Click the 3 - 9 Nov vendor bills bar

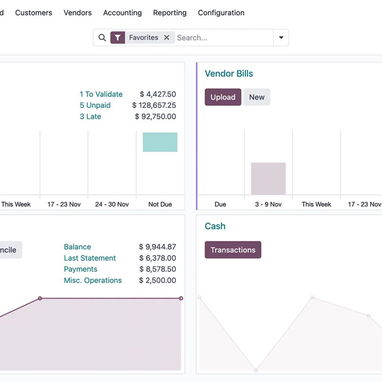click(268, 179)
